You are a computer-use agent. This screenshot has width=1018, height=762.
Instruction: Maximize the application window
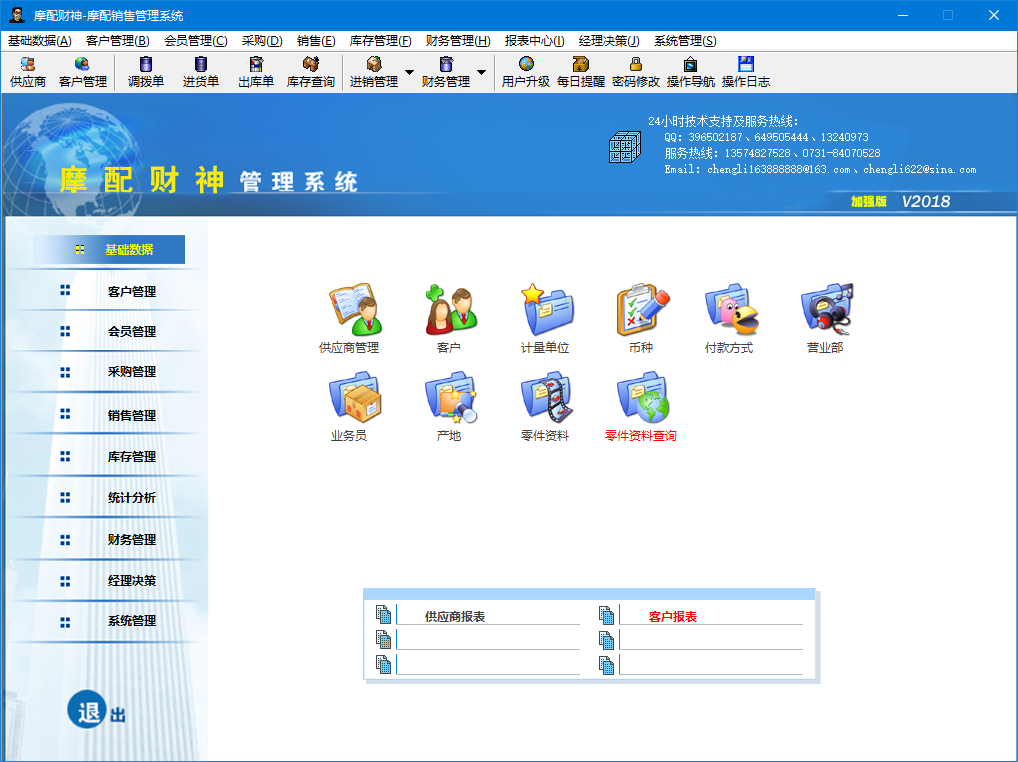point(948,15)
